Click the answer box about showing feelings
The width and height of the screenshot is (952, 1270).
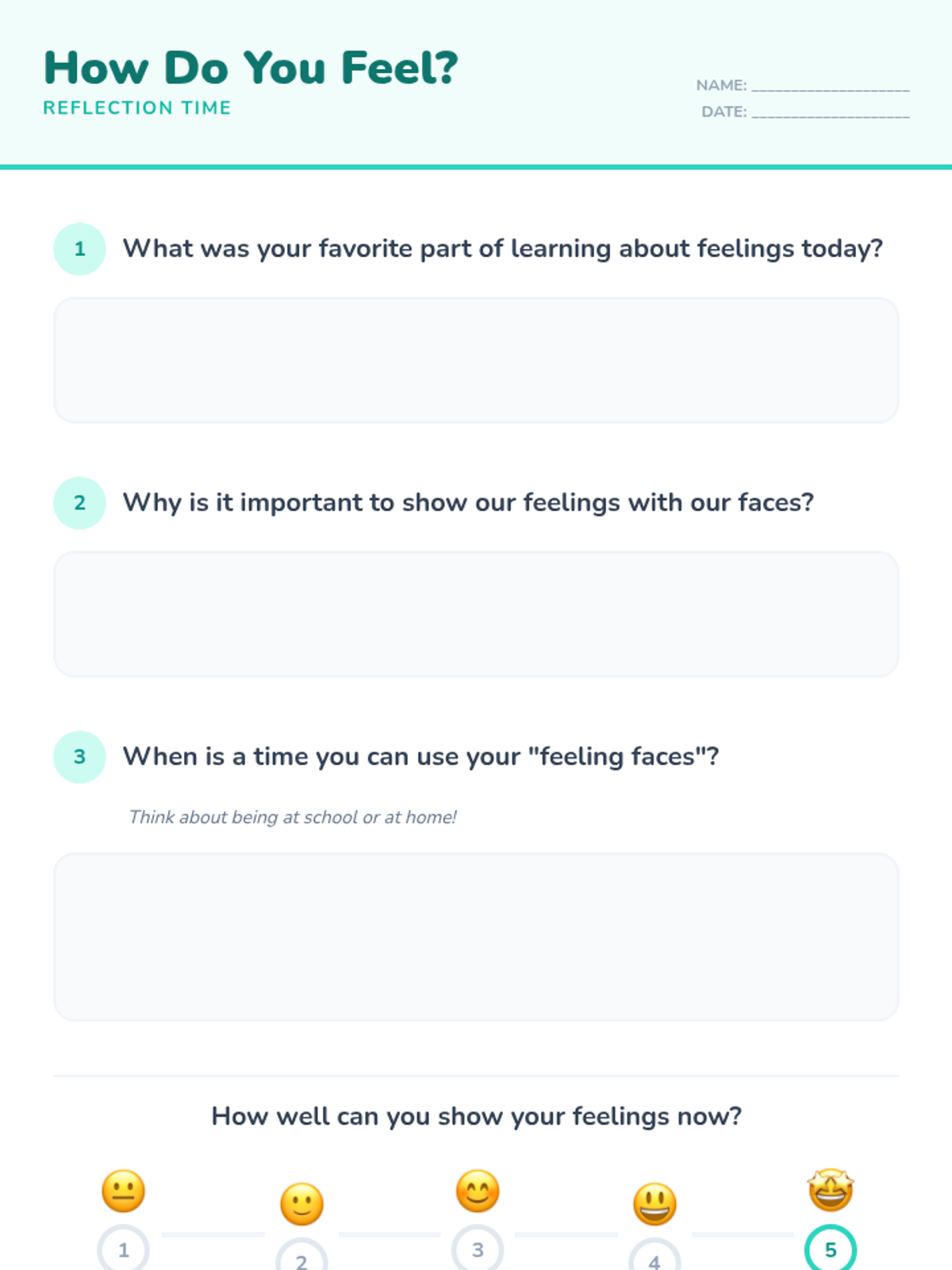click(x=476, y=614)
